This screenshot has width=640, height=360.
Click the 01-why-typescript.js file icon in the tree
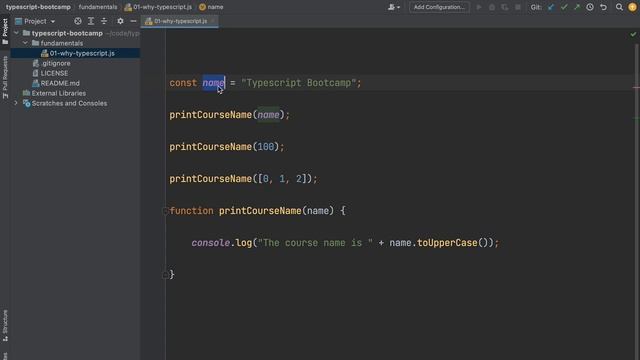click(44, 53)
